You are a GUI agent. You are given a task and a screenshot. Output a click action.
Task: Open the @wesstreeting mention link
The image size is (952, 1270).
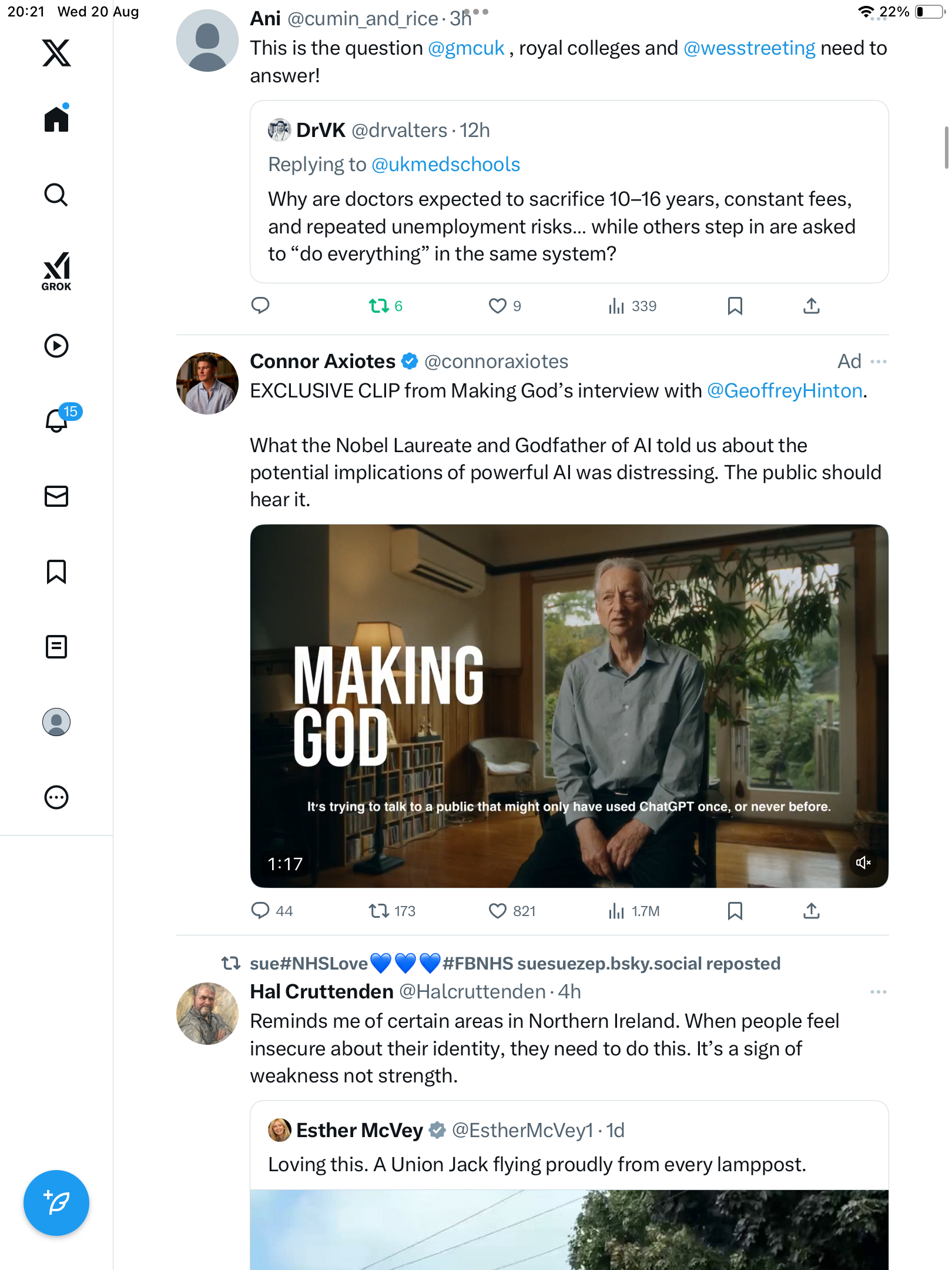[x=749, y=48]
